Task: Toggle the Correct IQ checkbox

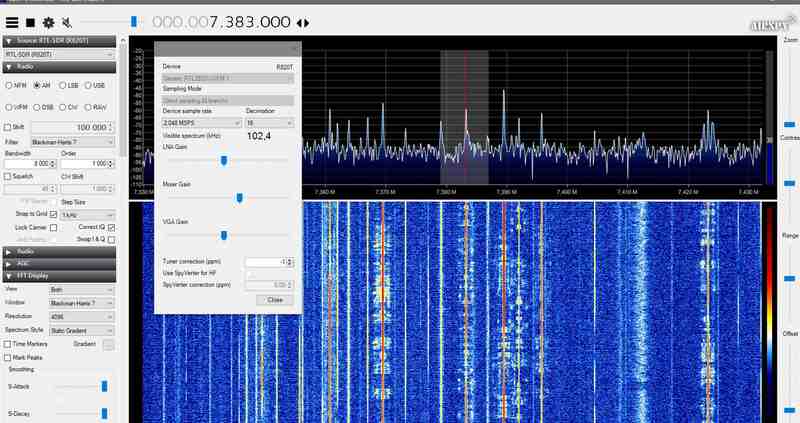Action: coord(111,227)
